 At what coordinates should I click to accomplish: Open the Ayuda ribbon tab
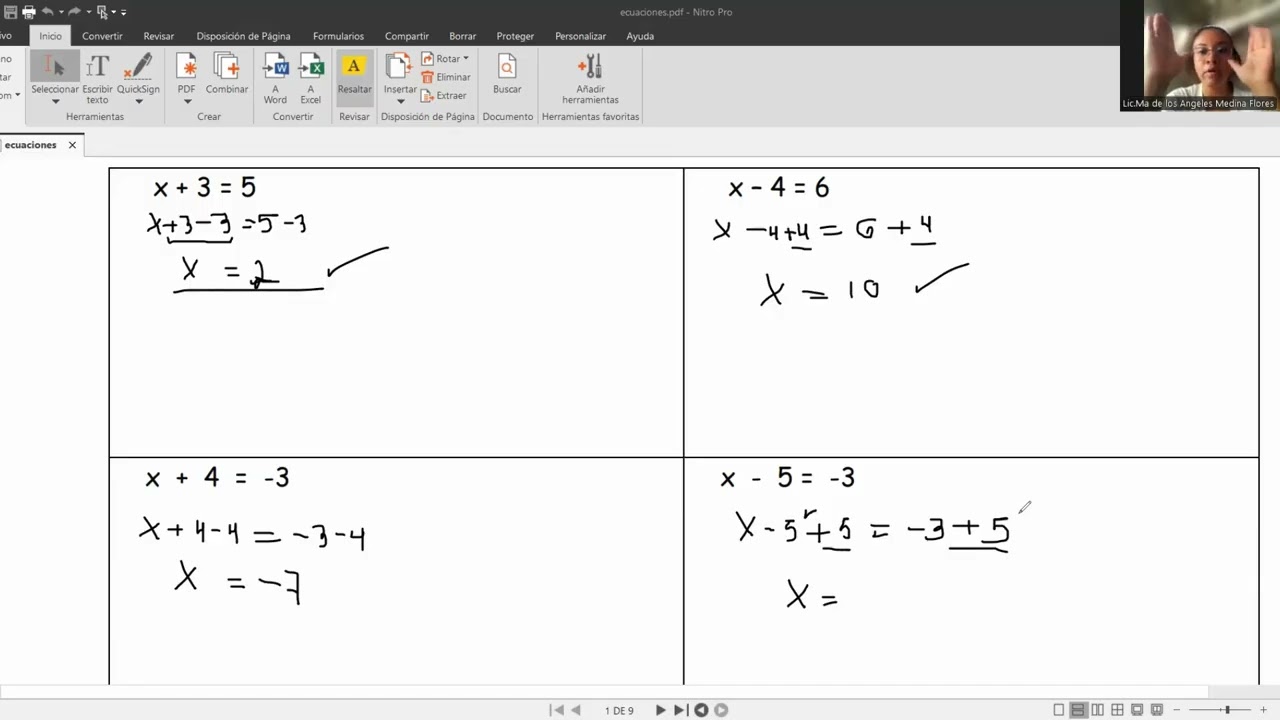[640, 36]
